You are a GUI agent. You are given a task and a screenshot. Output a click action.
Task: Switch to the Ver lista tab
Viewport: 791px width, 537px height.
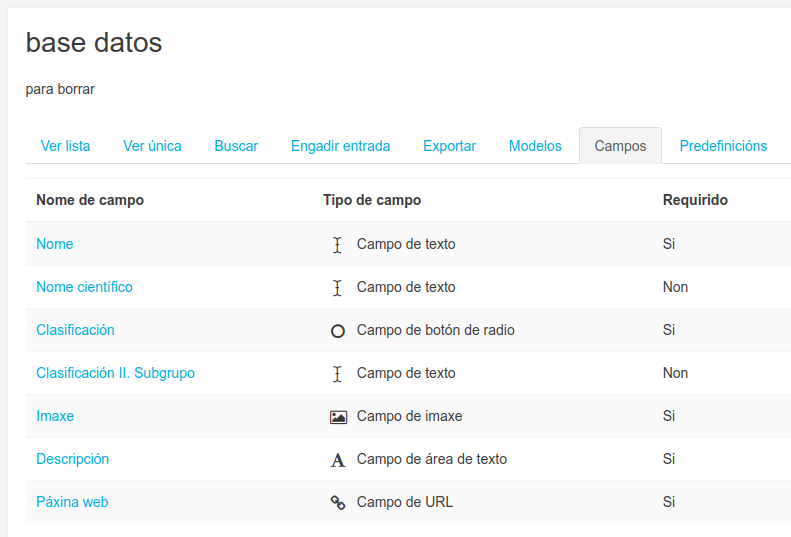pos(65,146)
